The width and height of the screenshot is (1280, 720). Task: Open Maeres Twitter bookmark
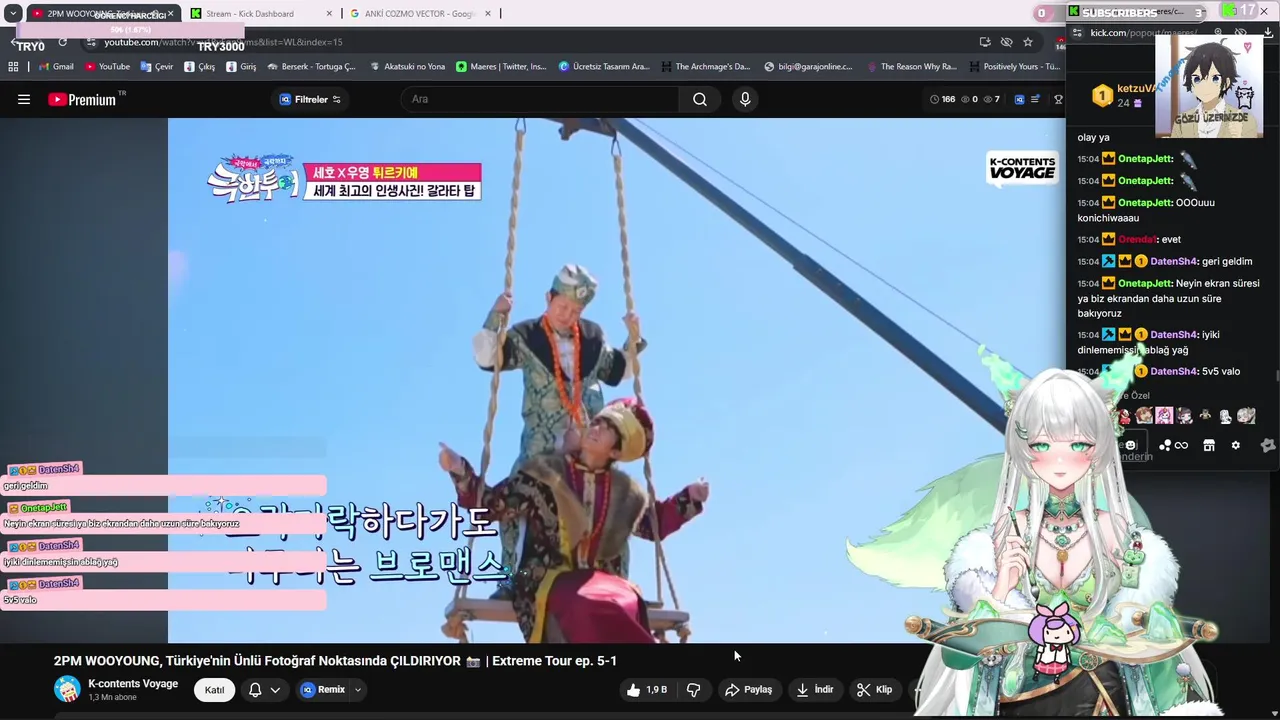[x=501, y=67]
